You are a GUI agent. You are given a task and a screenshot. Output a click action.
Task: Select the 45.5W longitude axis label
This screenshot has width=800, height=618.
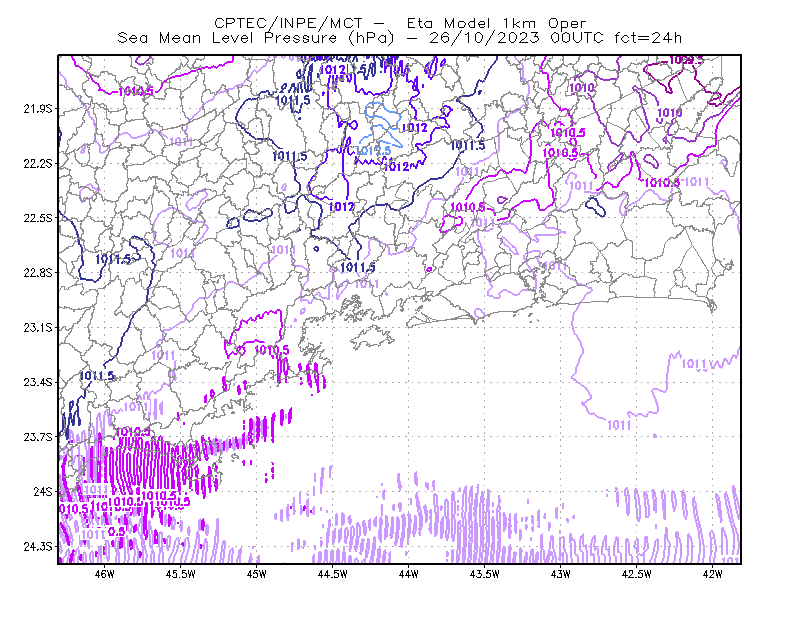pyautogui.click(x=181, y=574)
